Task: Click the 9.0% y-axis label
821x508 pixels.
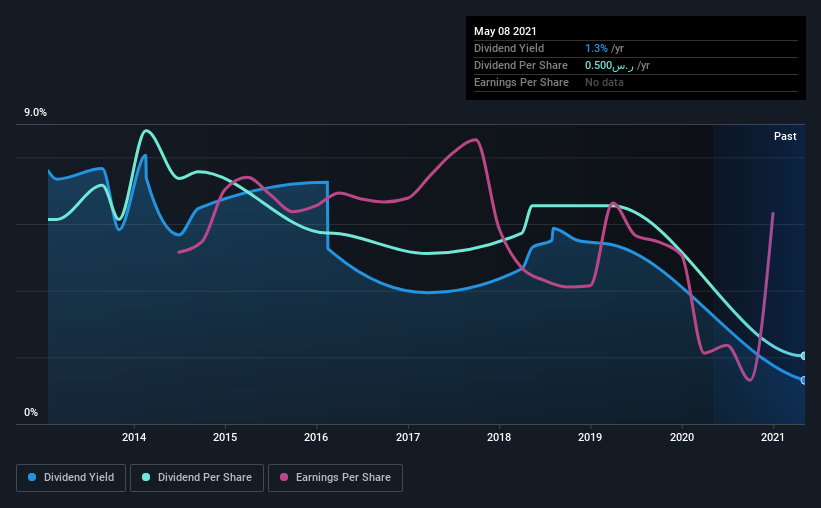Action: [x=35, y=113]
